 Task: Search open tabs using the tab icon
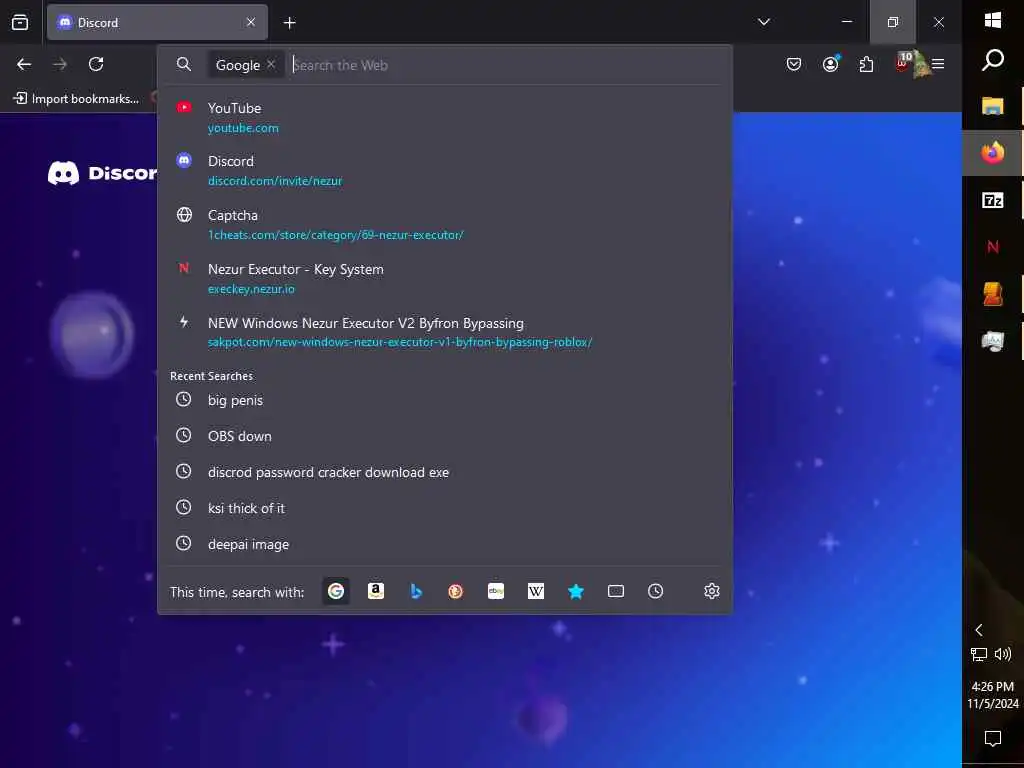coord(616,591)
